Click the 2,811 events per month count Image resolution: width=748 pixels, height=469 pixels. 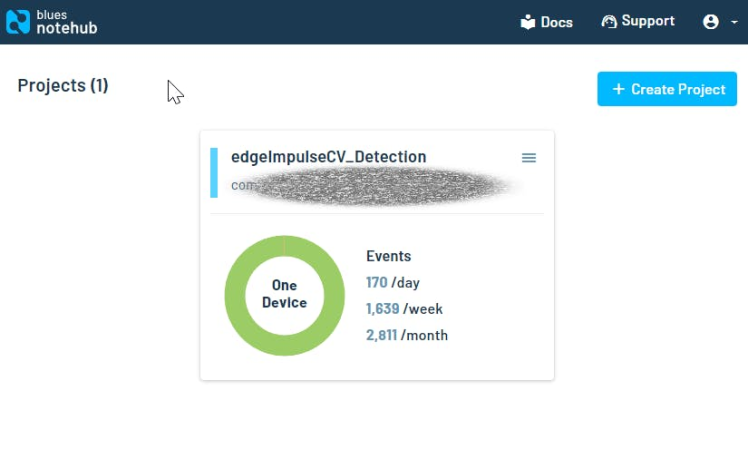(x=382, y=335)
